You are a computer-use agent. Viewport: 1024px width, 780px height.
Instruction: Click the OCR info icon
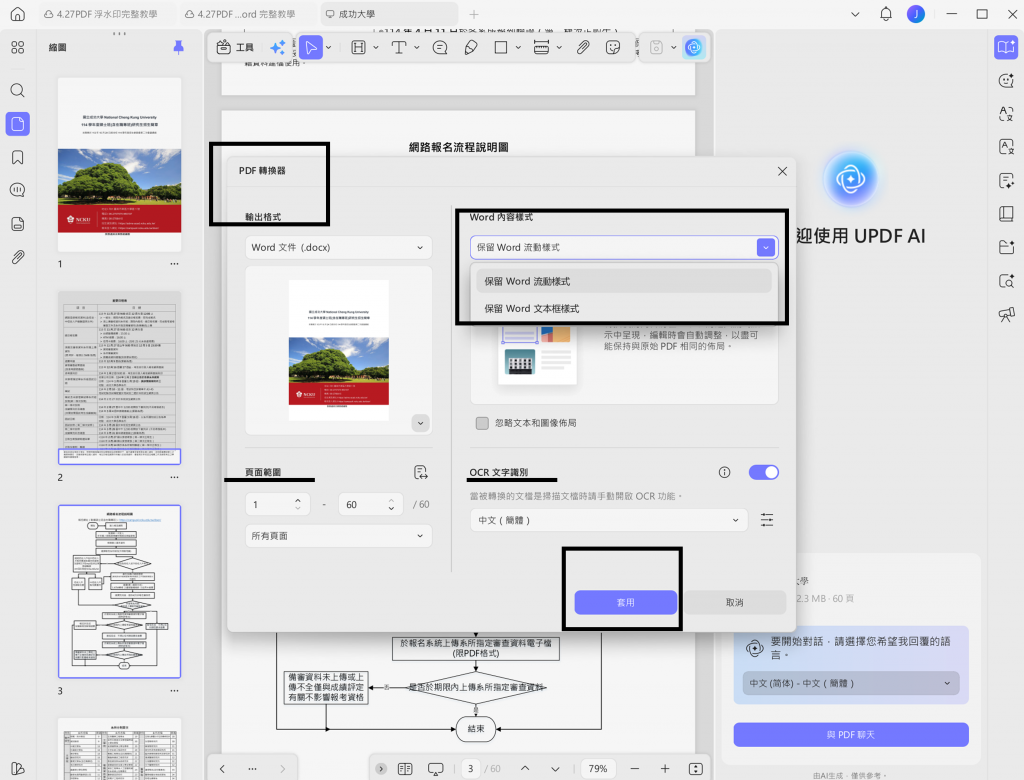tap(724, 472)
